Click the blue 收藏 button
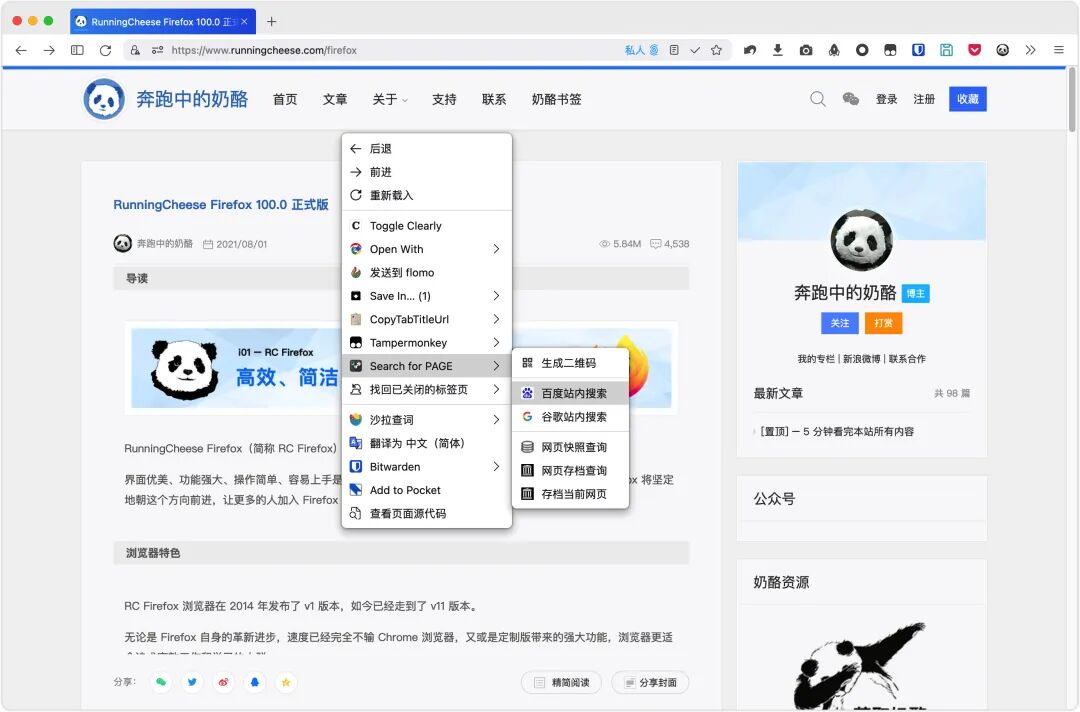Viewport: 1080px width, 712px height. [968, 99]
